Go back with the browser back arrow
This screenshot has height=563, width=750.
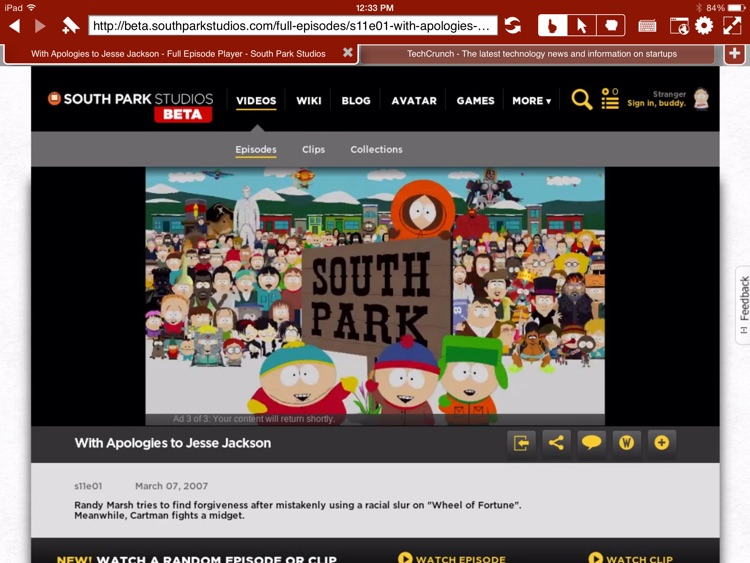pos(14,26)
